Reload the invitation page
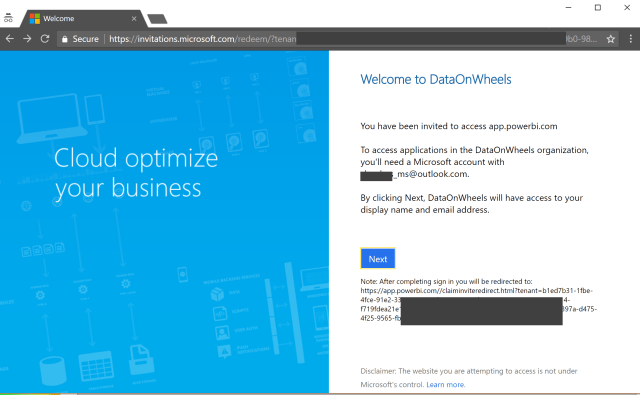The height and width of the screenshot is (395, 640). (45, 39)
